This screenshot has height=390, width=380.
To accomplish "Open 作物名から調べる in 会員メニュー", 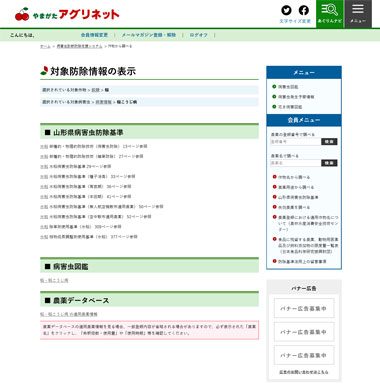I will pos(294,177).
